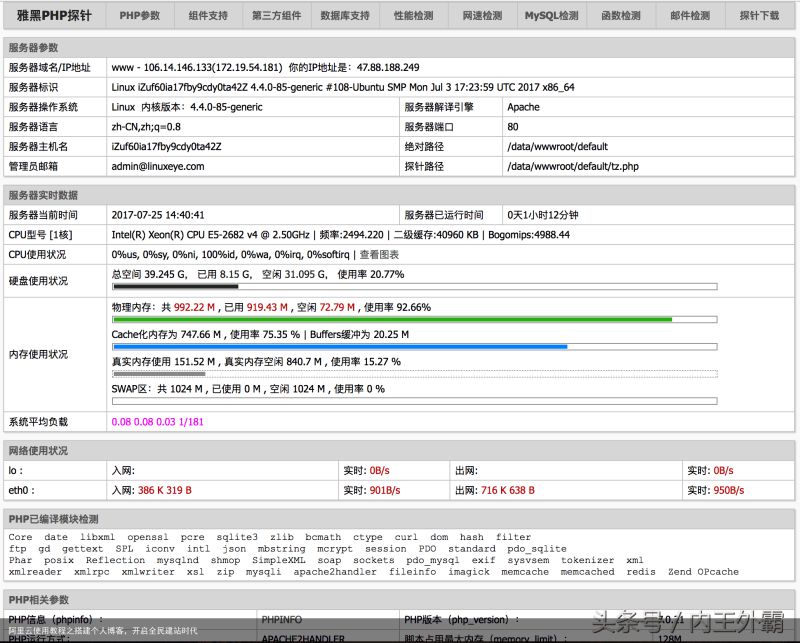Select the 数据库支持 tab
Image resolution: width=800 pixels, height=643 pixels.
click(345, 16)
